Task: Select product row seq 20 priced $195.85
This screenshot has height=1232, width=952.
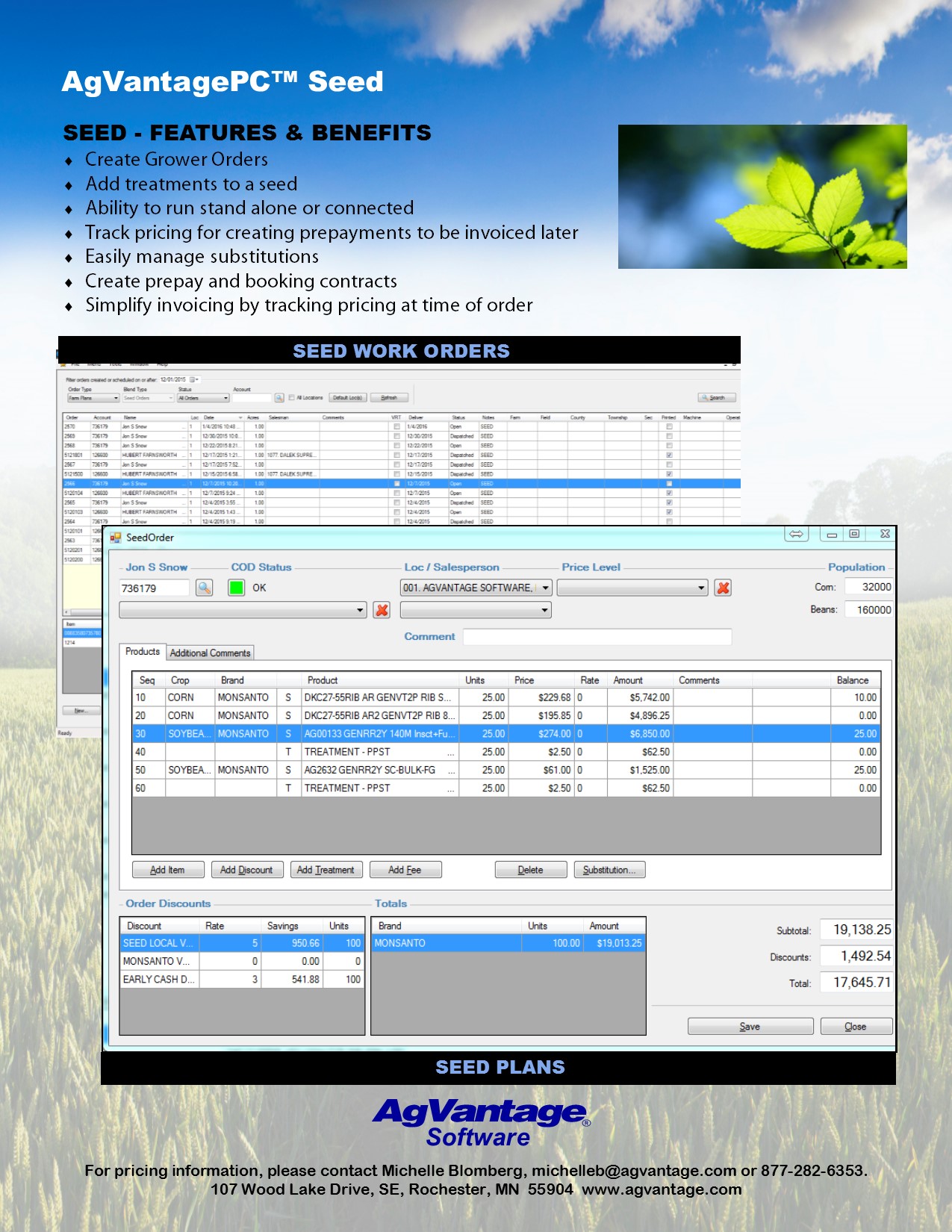Action: click(506, 715)
